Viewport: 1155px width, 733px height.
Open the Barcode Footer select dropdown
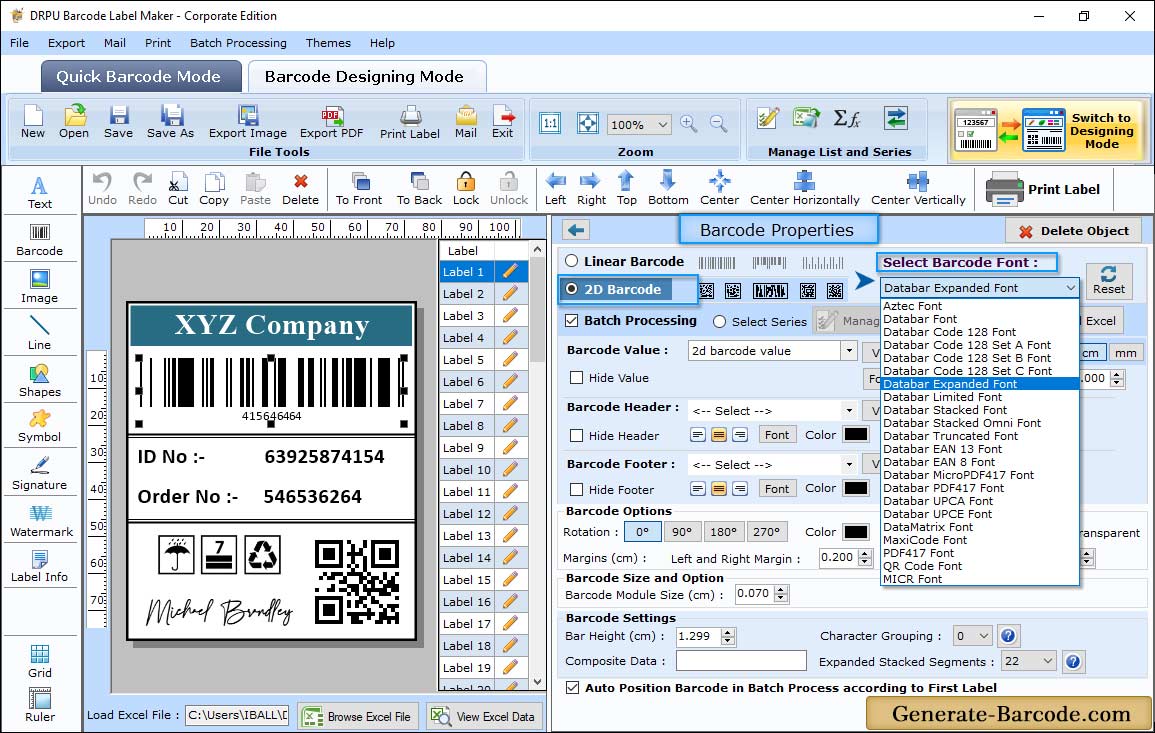click(x=849, y=464)
